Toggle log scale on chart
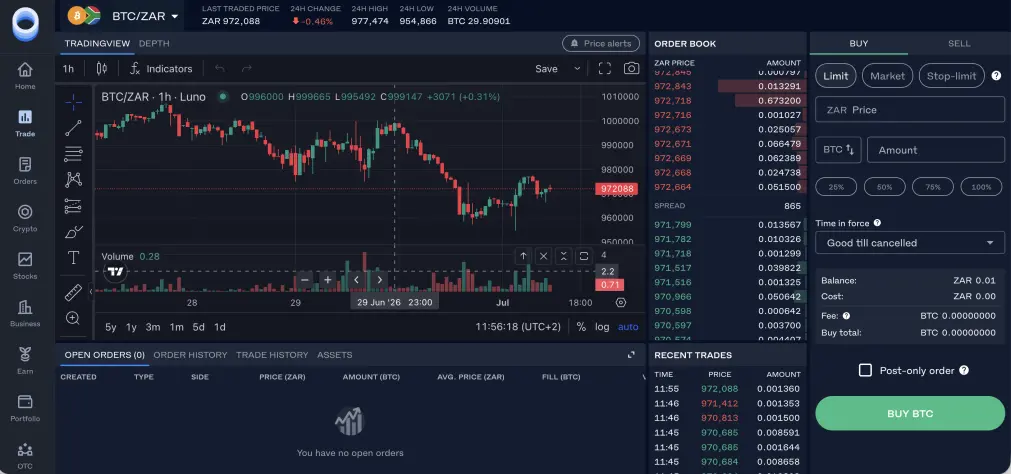 coord(602,327)
